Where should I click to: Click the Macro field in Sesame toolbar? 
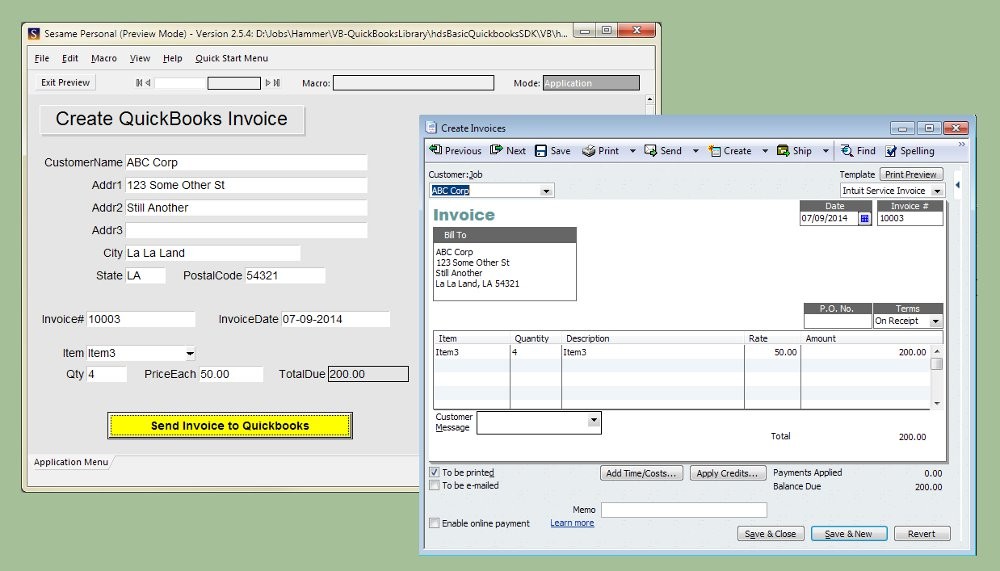pos(413,83)
